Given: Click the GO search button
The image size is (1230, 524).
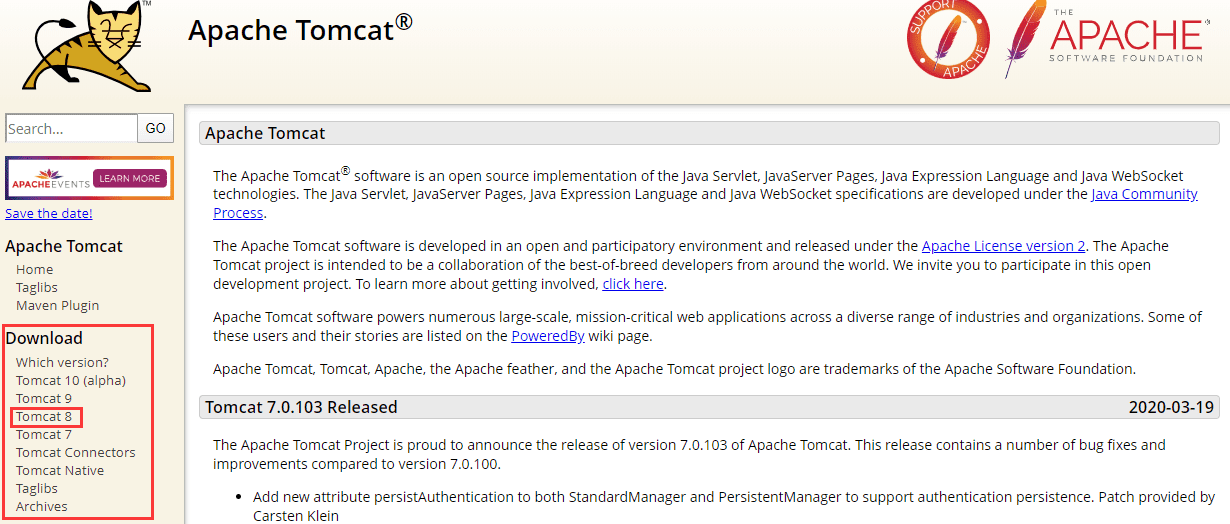Looking at the screenshot, I should point(156,128).
